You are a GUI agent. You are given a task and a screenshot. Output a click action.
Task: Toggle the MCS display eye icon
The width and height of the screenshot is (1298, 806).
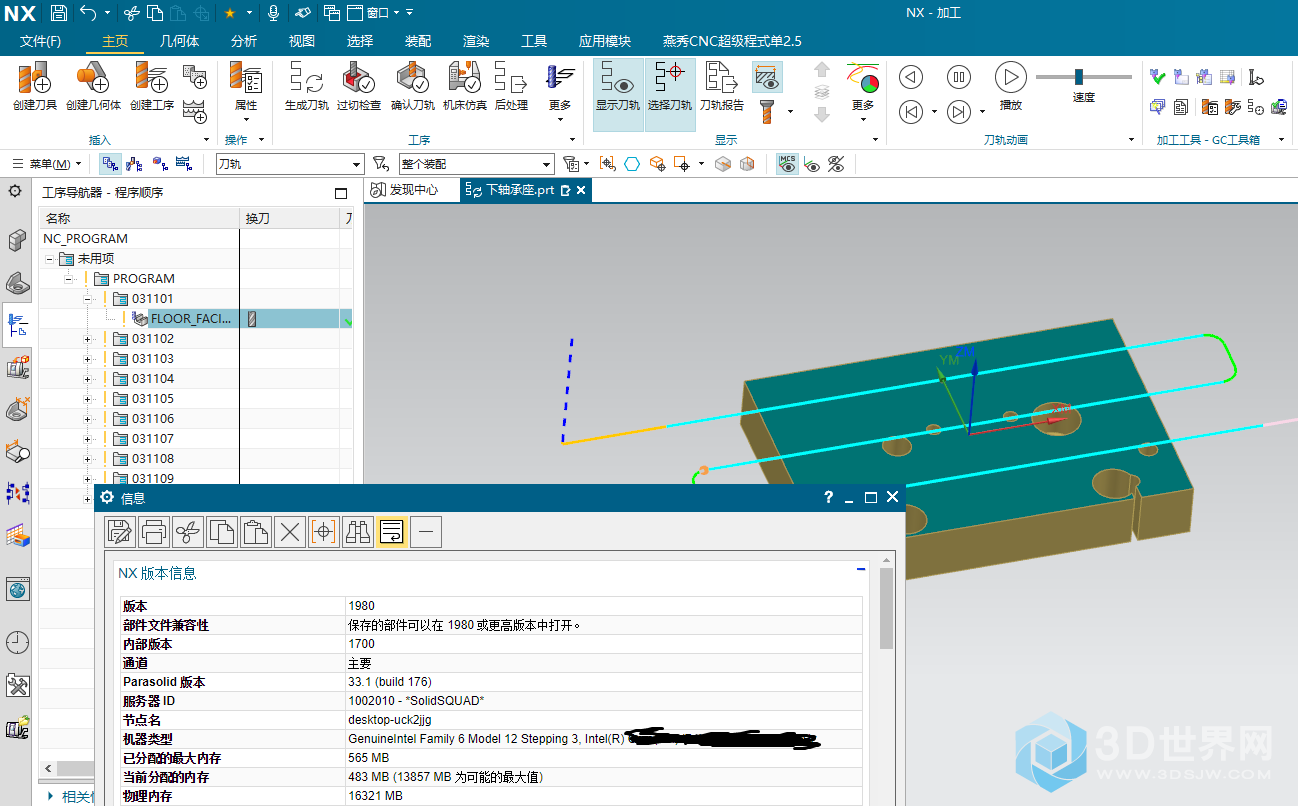click(788, 164)
